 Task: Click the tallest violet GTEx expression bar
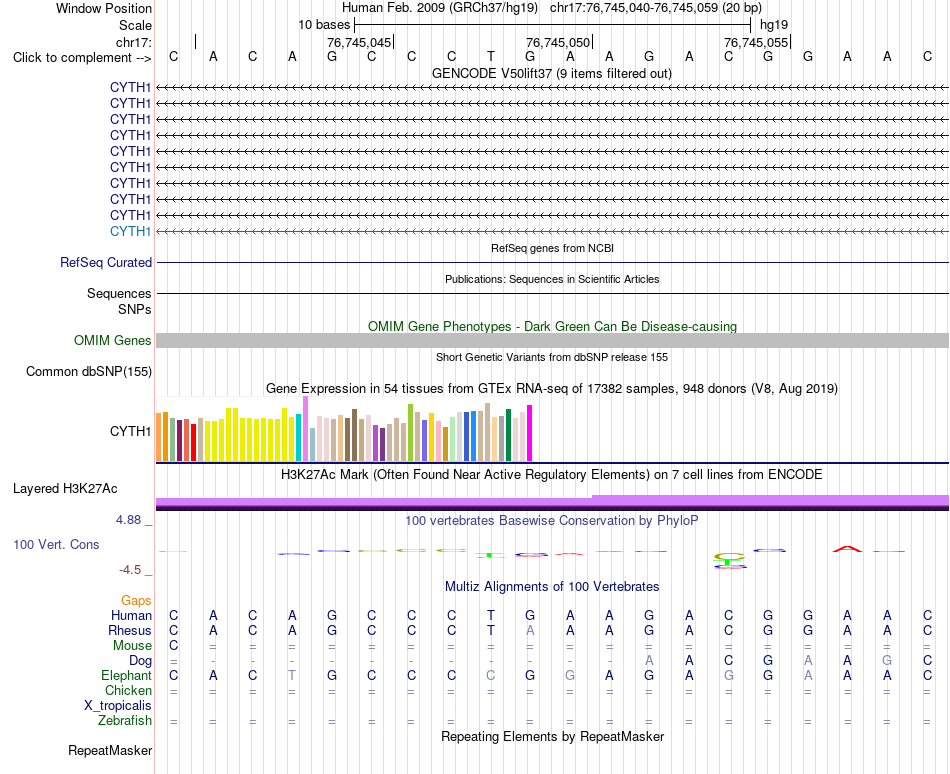pos(305,429)
